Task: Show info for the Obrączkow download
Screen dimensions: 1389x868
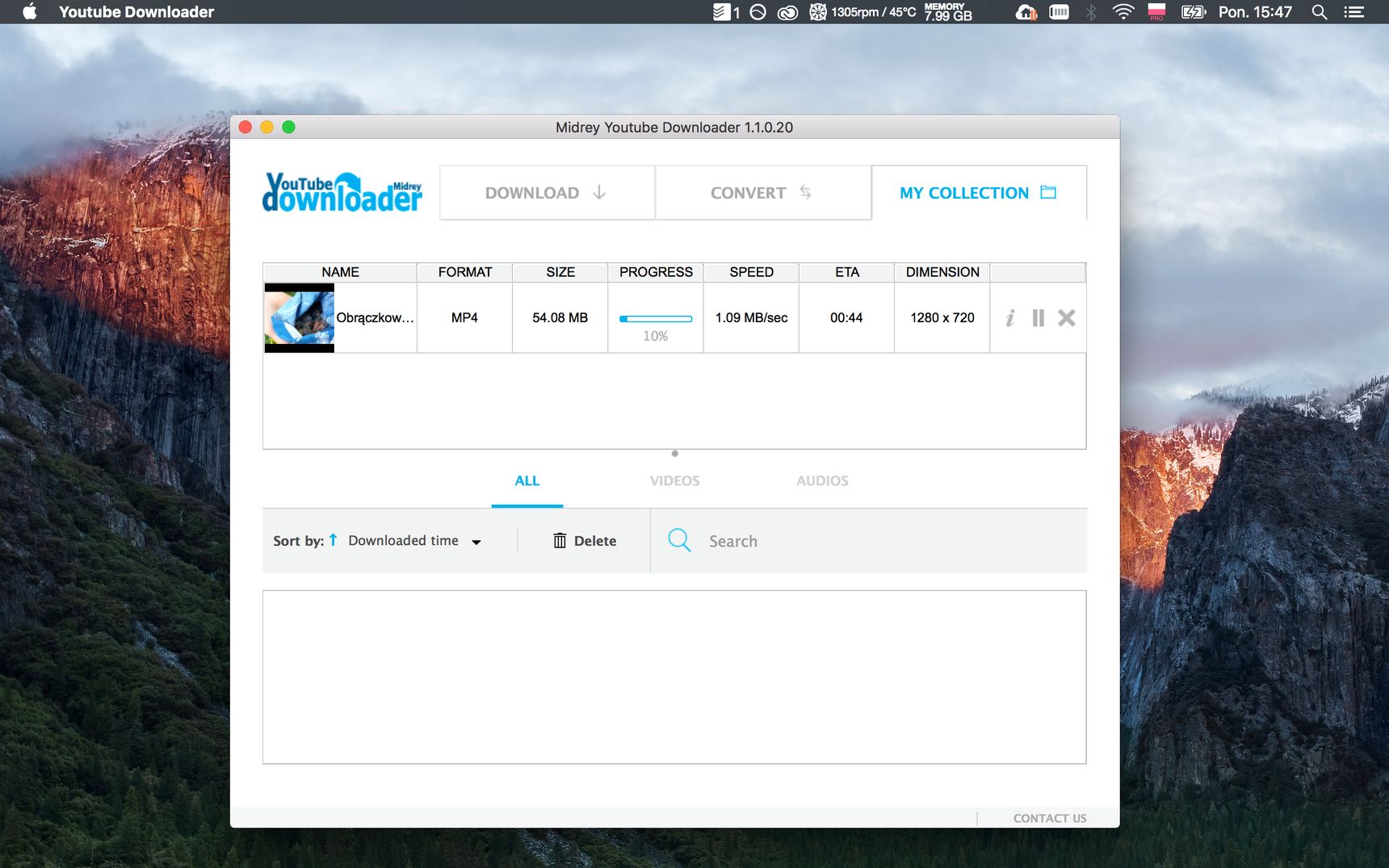Action: [1009, 318]
